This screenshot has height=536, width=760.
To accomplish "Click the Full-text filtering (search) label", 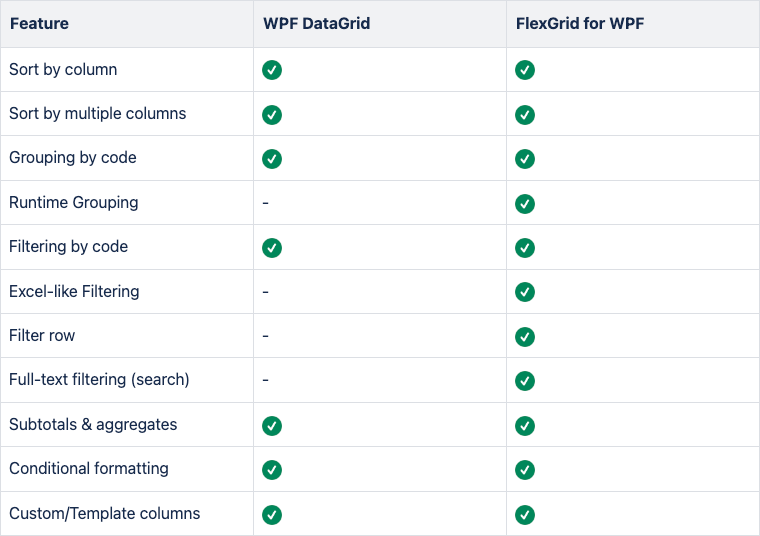I will pyautogui.click(x=99, y=379).
